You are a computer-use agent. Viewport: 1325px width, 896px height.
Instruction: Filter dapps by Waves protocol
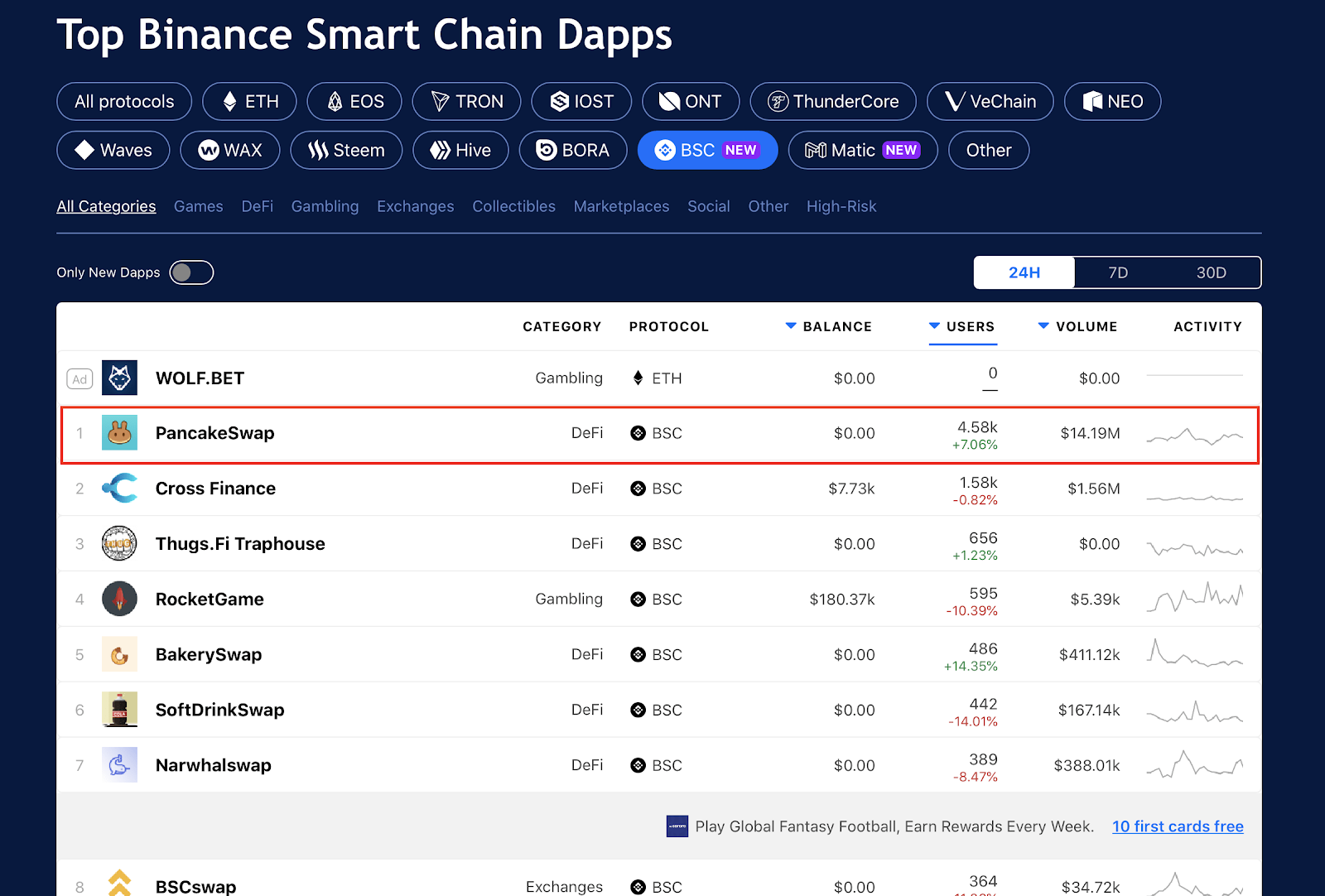[113, 150]
